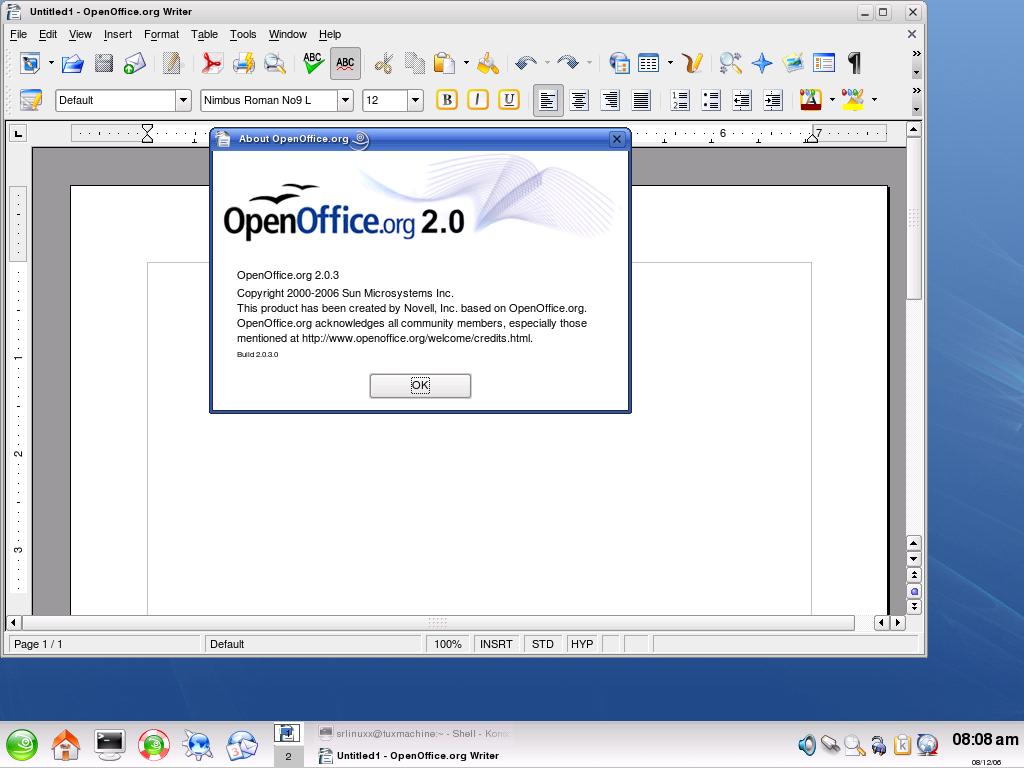Open Home folder in taskbar
The width and height of the screenshot is (1024, 768).
tap(66, 745)
